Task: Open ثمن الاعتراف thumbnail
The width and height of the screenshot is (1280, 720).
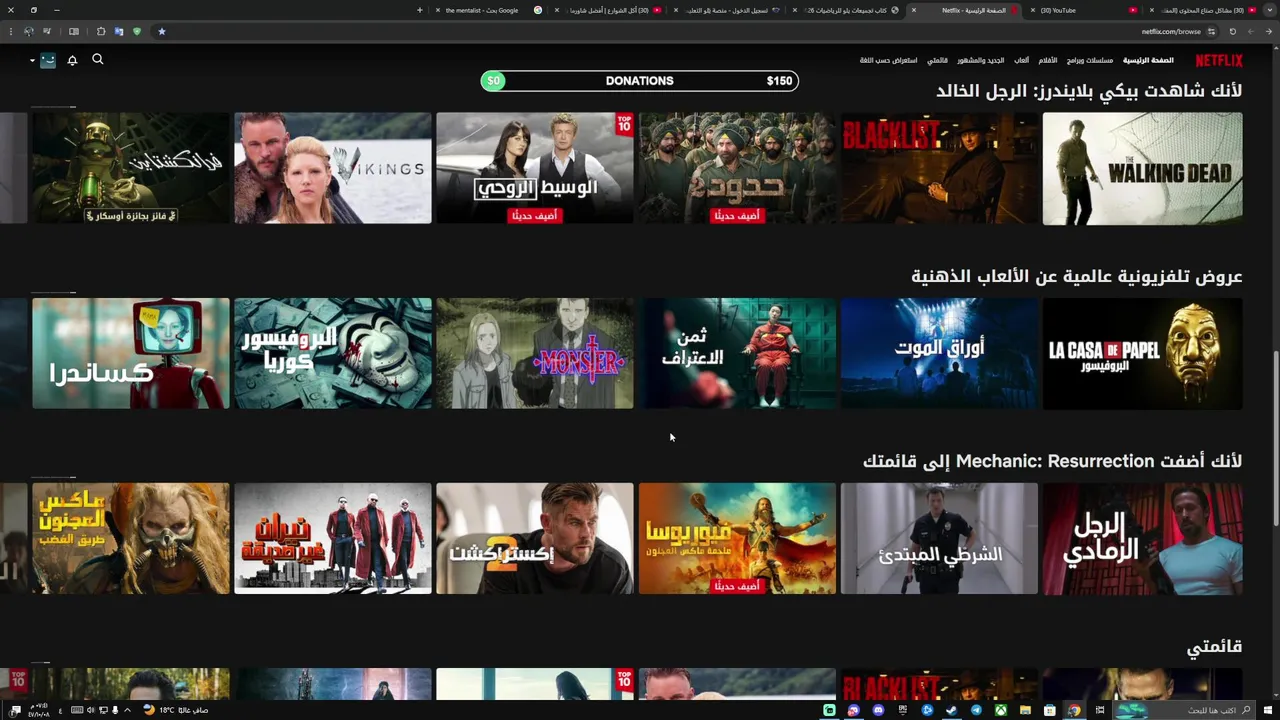Action: pos(737,353)
